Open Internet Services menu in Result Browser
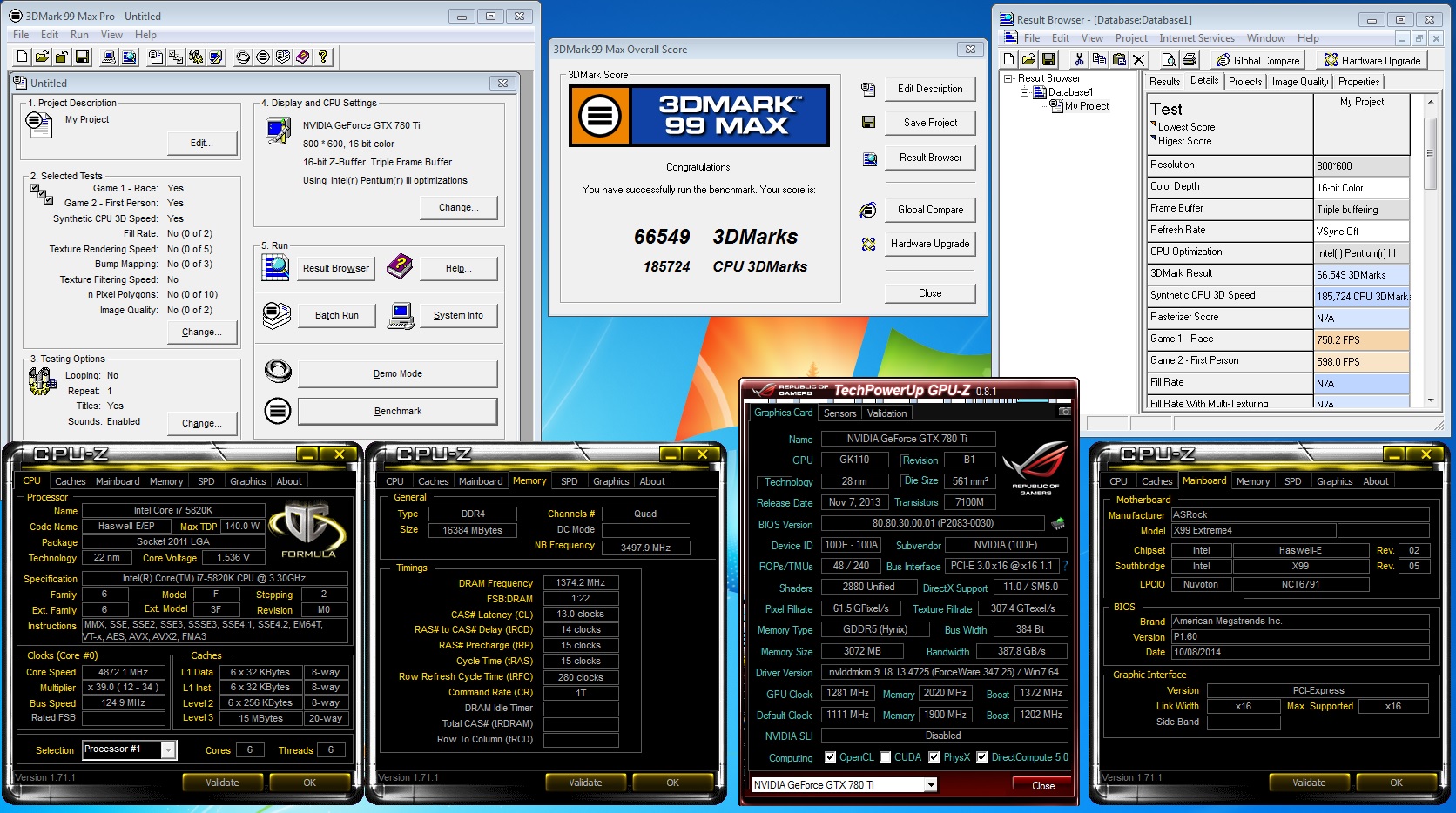The width and height of the screenshot is (1456, 813). click(1196, 38)
